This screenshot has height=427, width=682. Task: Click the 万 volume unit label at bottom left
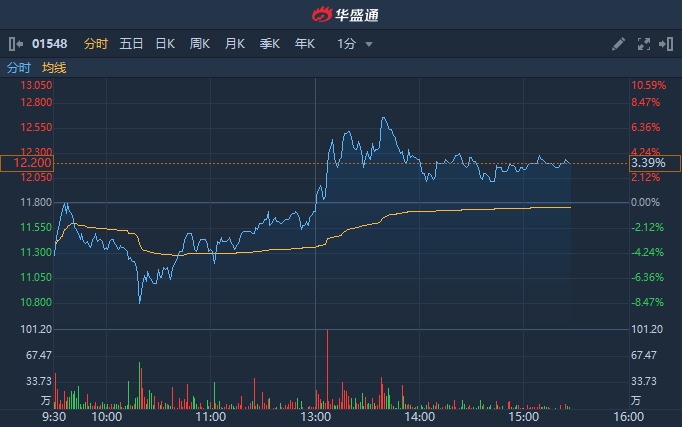[x=46, y=399]
